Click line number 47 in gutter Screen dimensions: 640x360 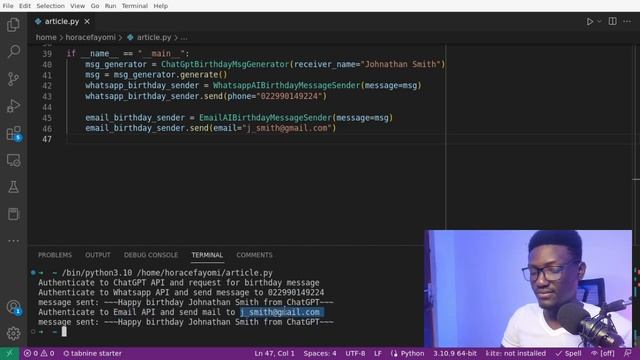coord(47,139)
